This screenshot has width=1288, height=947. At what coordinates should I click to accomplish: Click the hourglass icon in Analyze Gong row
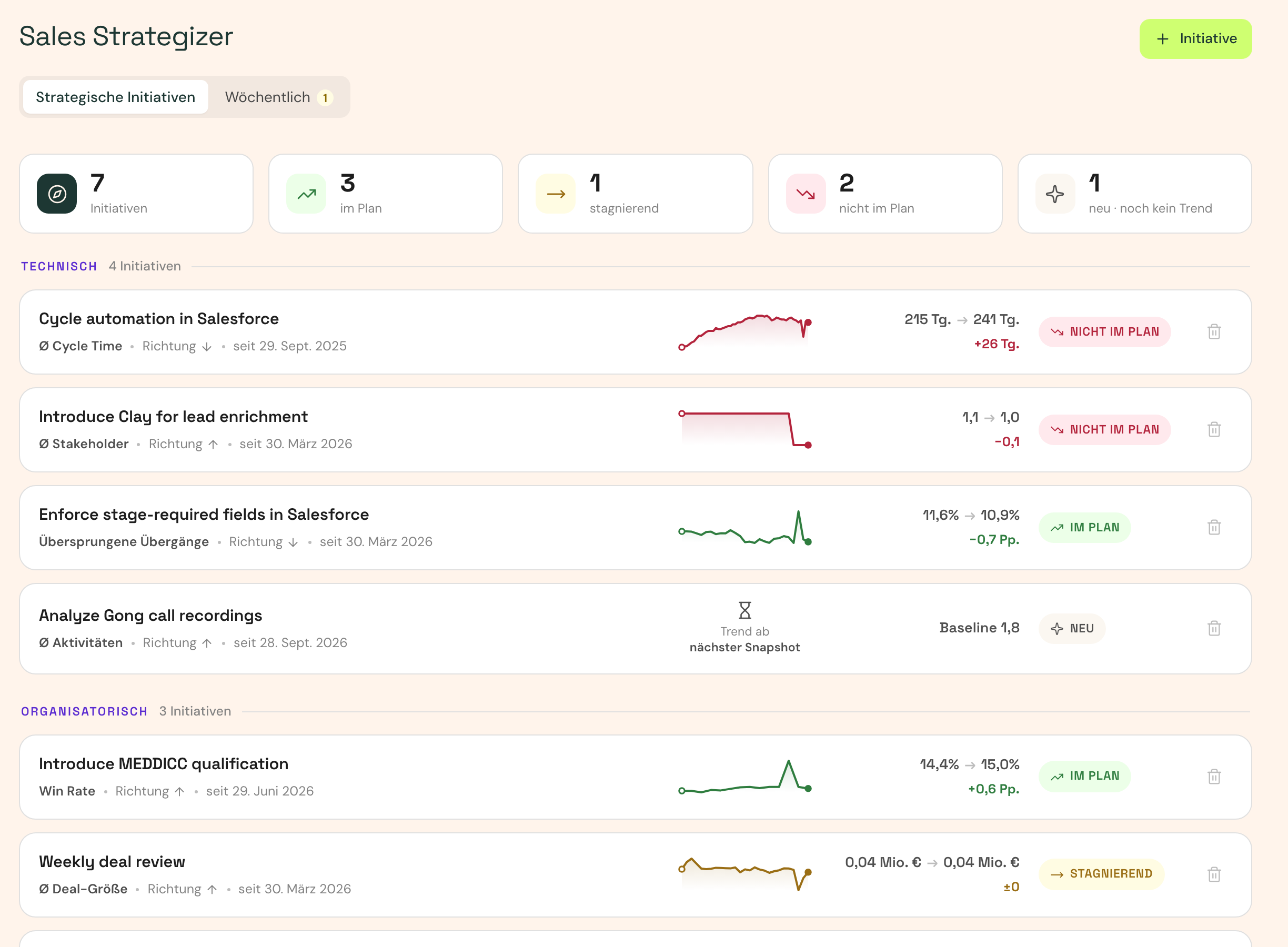(x=744, y=610)
